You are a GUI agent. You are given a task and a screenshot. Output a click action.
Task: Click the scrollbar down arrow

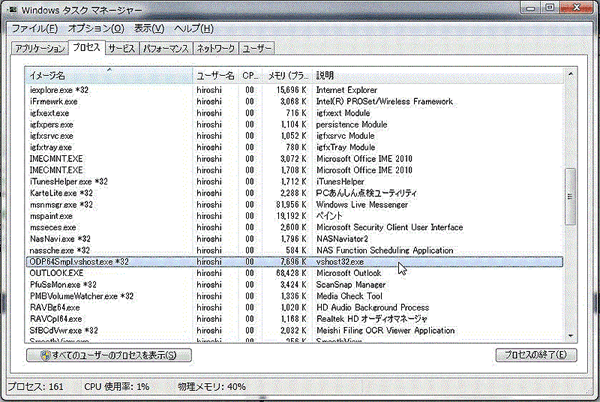[570, 335]
